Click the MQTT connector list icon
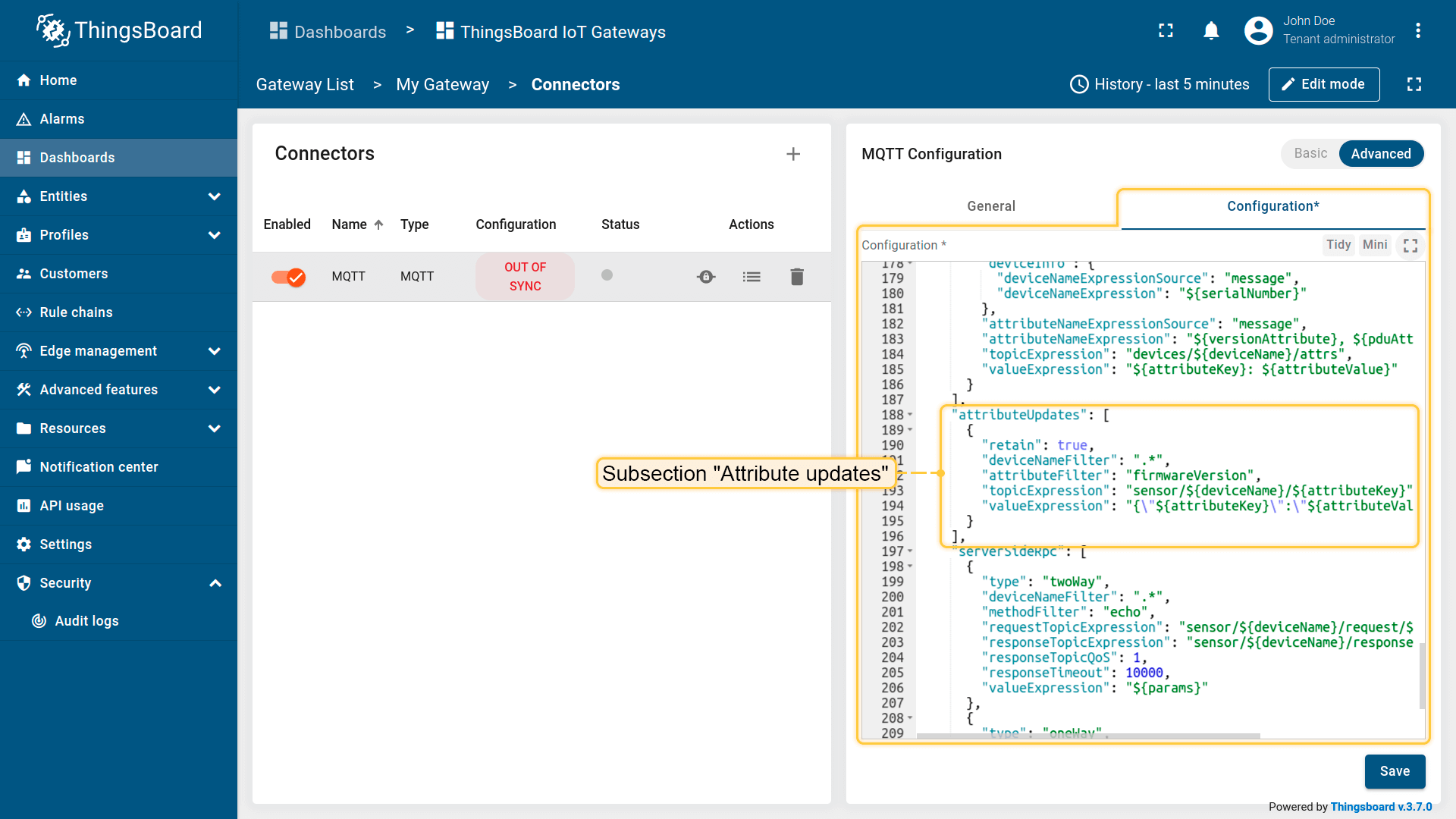 [x=751, y=277]
